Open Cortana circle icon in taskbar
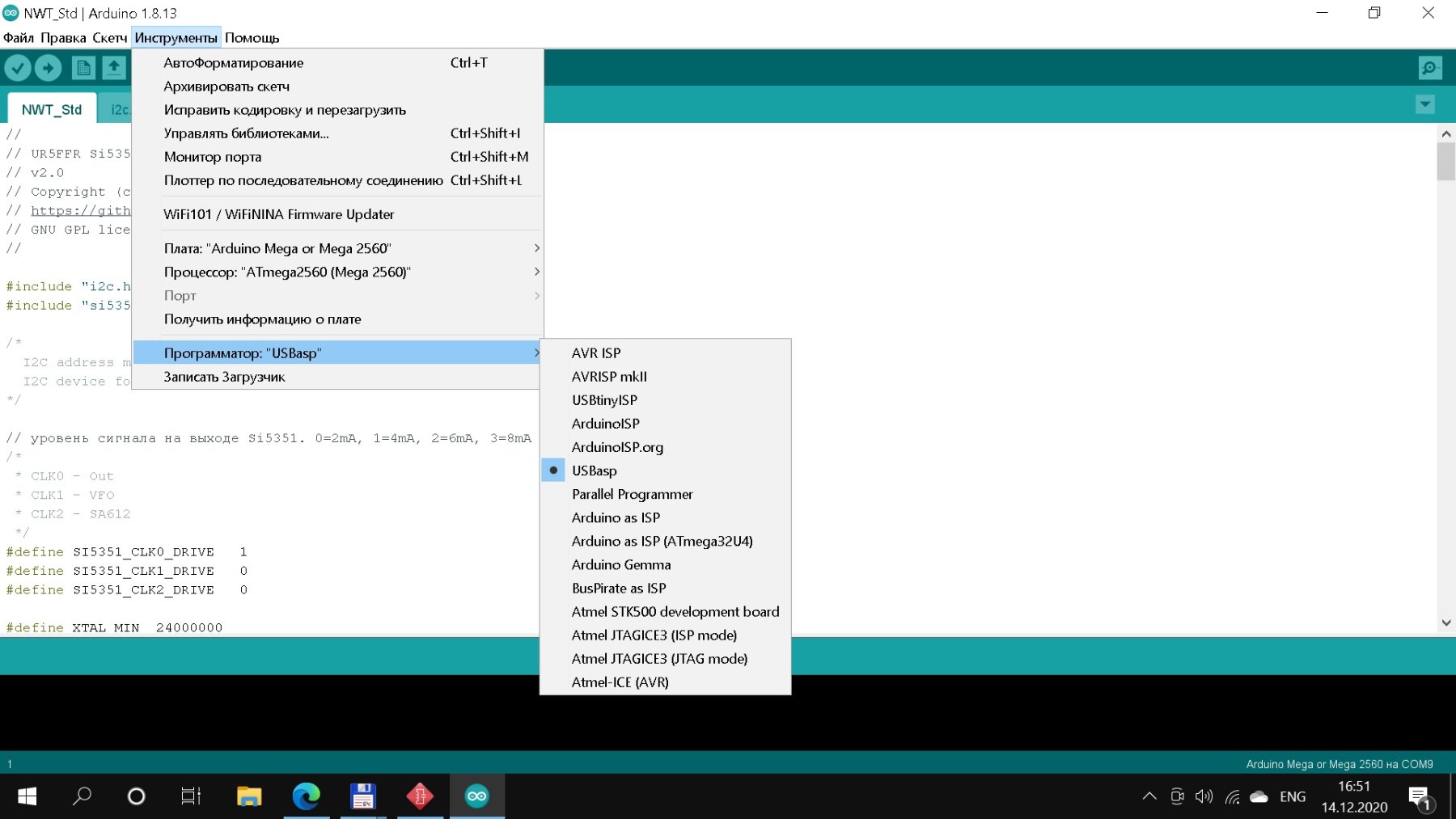The image size is (1456, 819). (x=137, y=796)
